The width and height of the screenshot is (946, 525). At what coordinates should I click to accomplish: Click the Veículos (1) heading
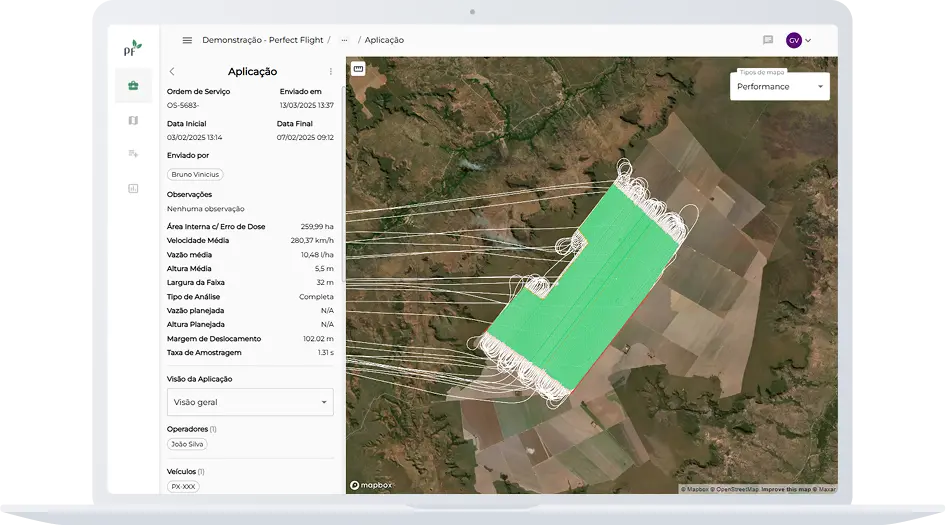186,471
